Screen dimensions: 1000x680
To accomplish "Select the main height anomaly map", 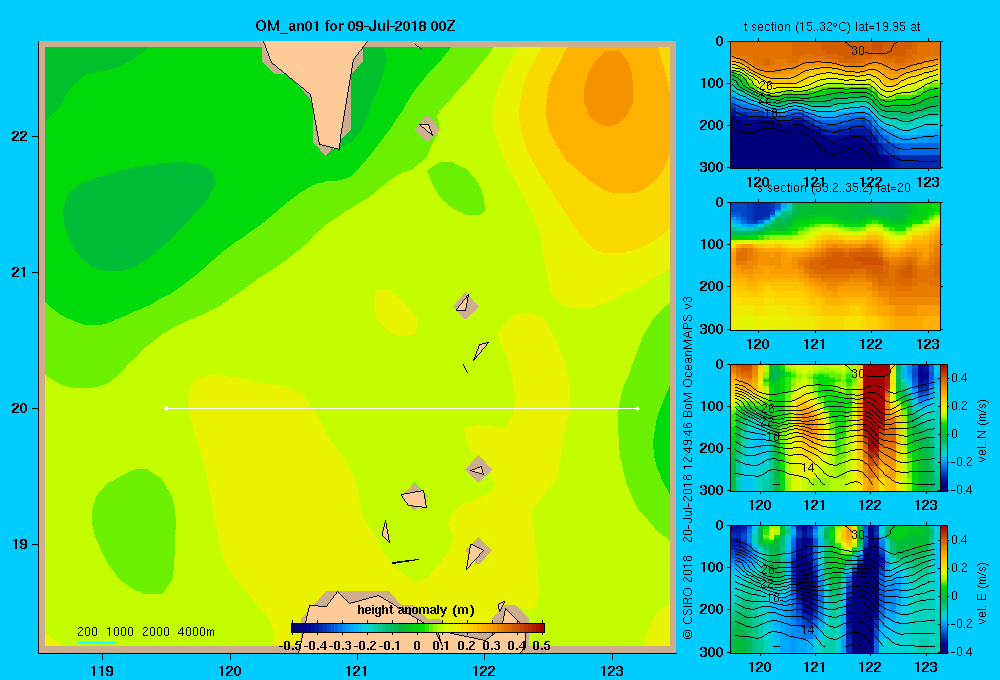I will point(357,347).
